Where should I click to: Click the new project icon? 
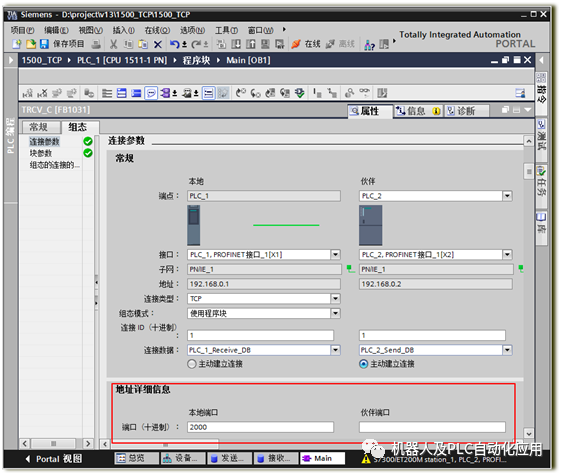(x=16, y=44)
